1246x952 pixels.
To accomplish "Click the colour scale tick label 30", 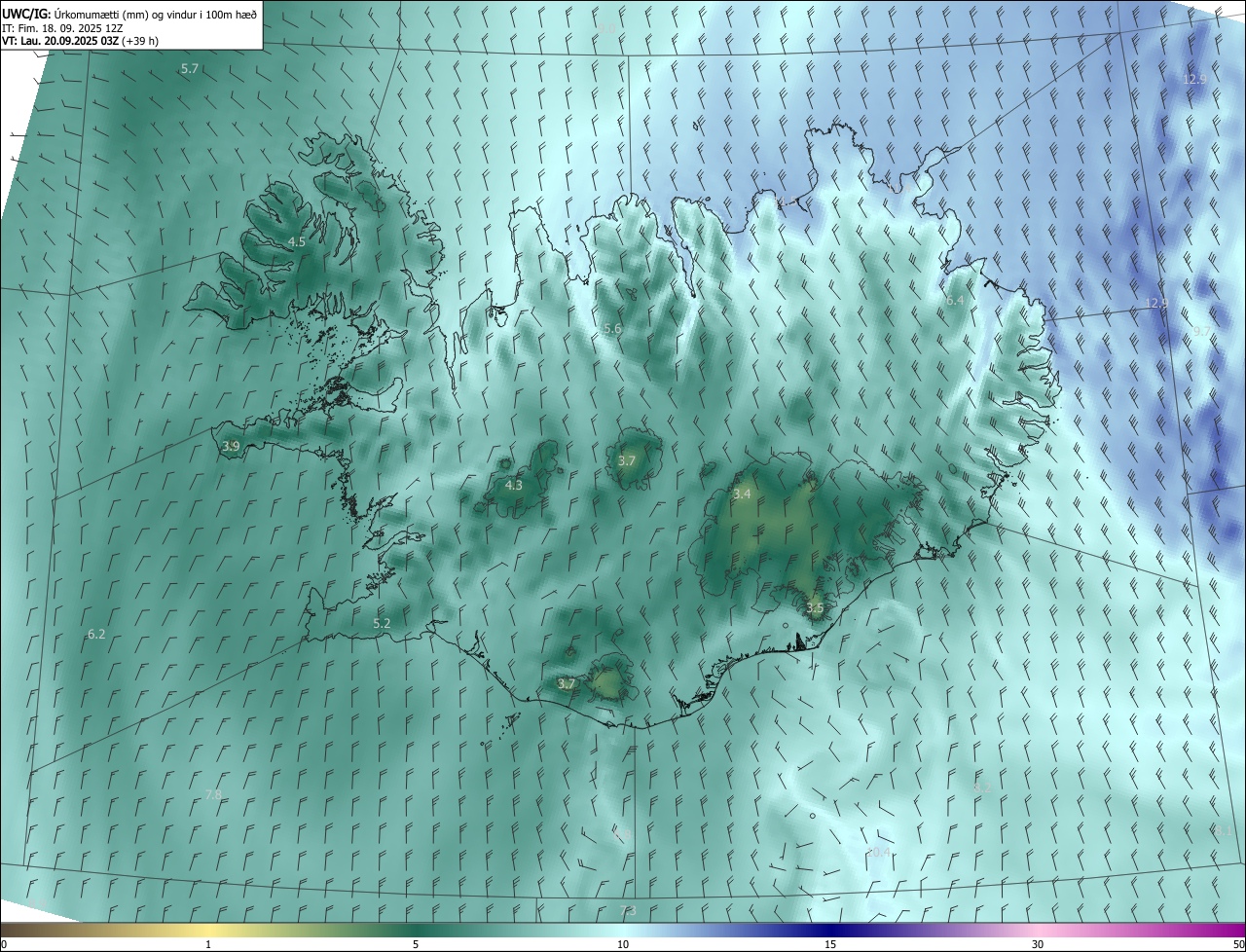I will (x=1038, y=944).
